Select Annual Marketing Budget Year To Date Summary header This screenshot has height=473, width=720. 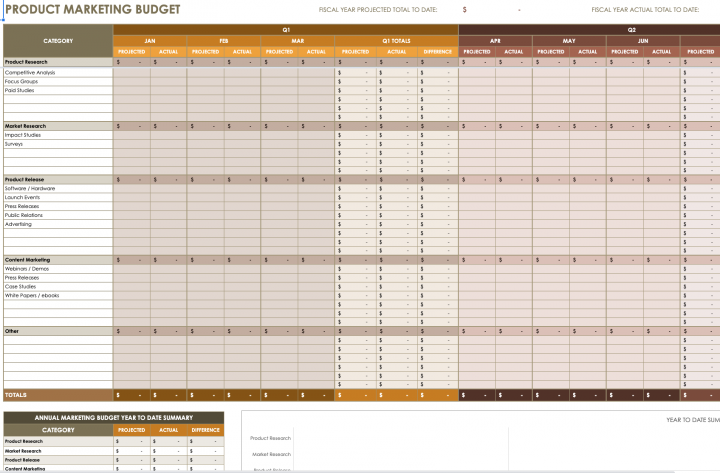click(x=114, y=417)
